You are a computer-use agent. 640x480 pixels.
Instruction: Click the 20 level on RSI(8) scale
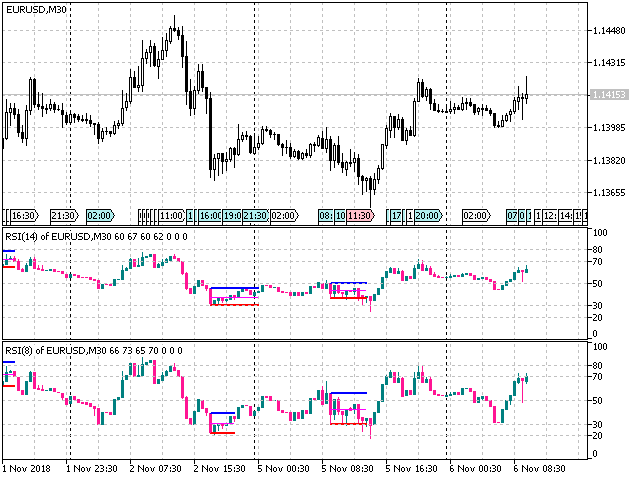[598, 436]
